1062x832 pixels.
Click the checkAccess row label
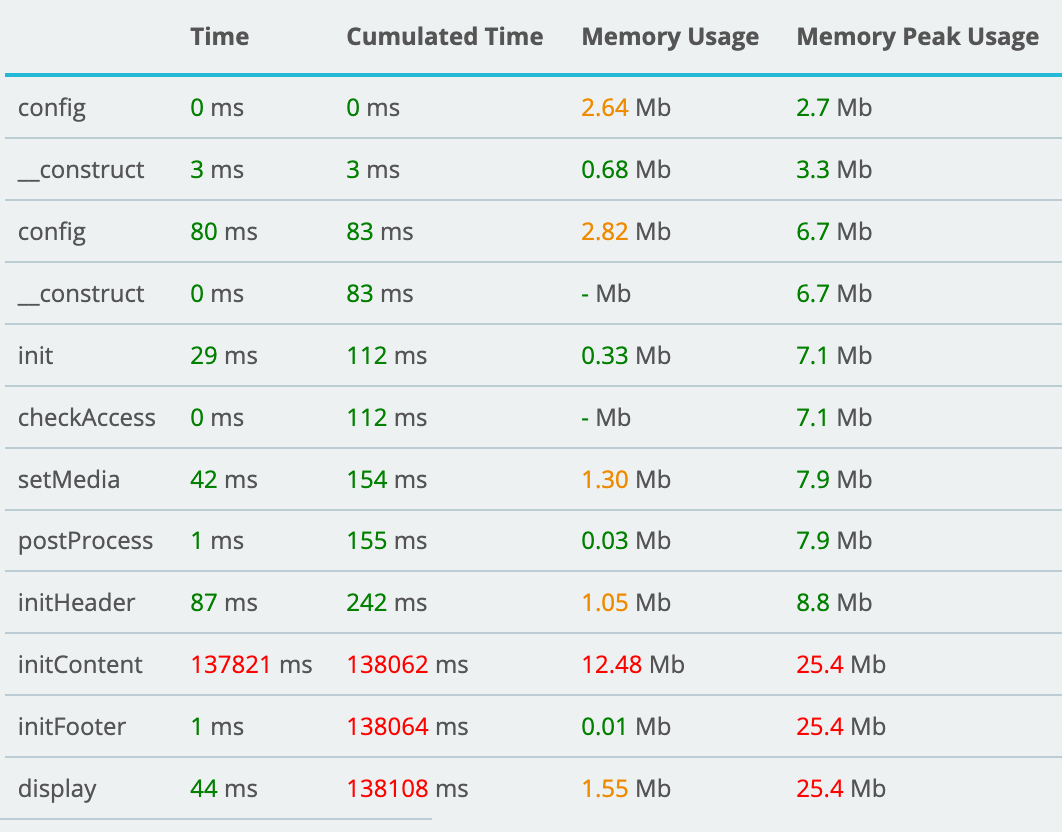87,418
